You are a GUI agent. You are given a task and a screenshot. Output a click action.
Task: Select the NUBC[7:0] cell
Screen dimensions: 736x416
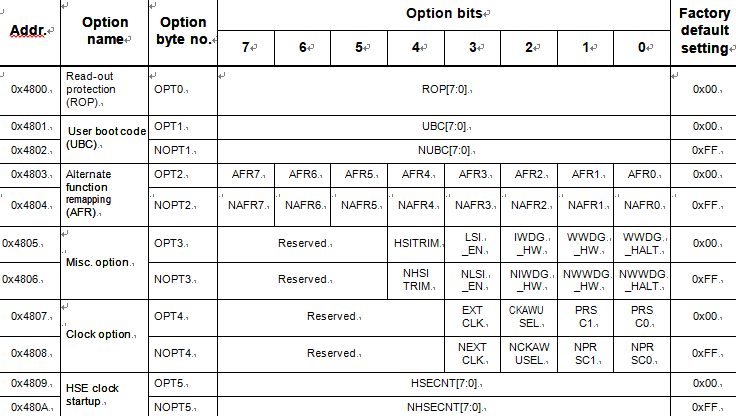(444, 151)
